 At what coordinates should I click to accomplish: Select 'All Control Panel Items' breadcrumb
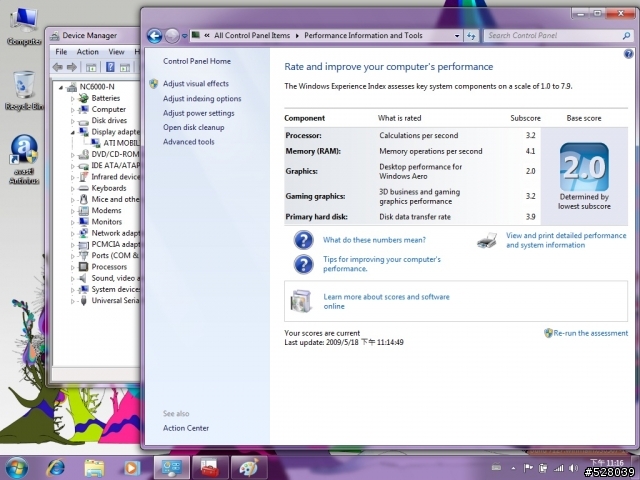pos(252,36)
